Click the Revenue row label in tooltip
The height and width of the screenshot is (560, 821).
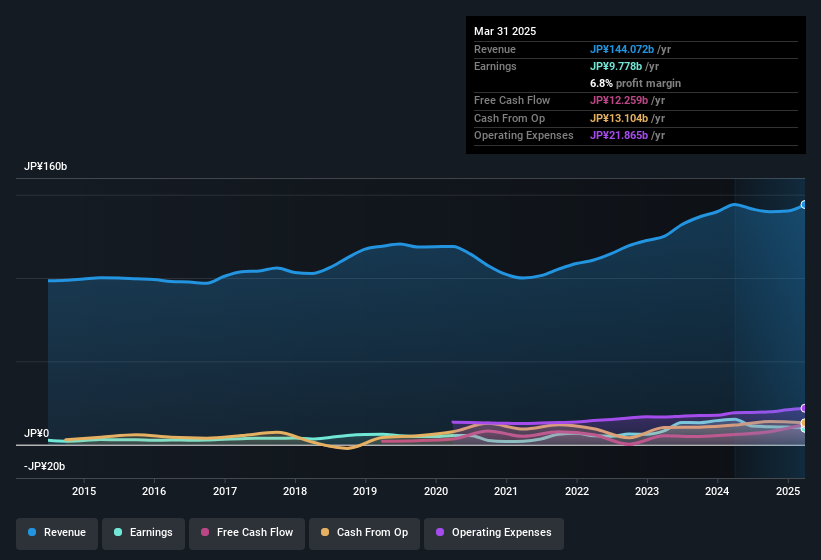(495, 49)
